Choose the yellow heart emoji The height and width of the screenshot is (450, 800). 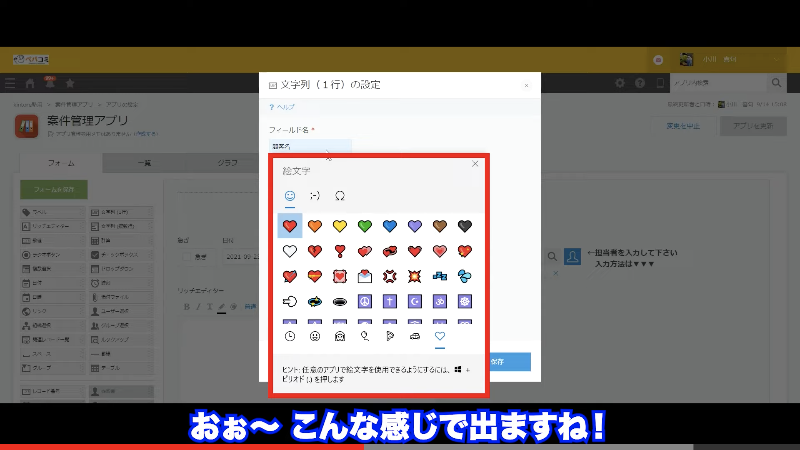[340, 226]
